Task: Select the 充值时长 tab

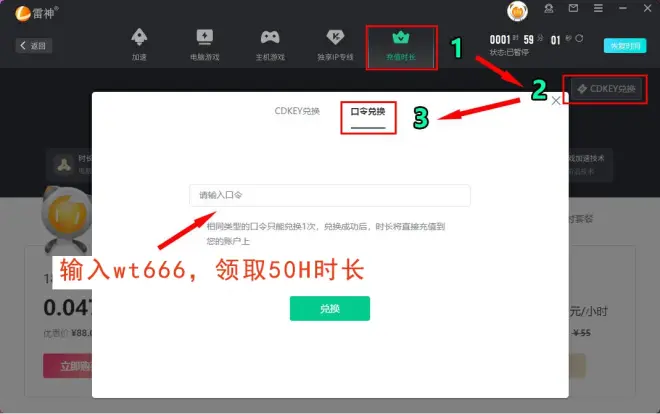Action: (402, 44)
